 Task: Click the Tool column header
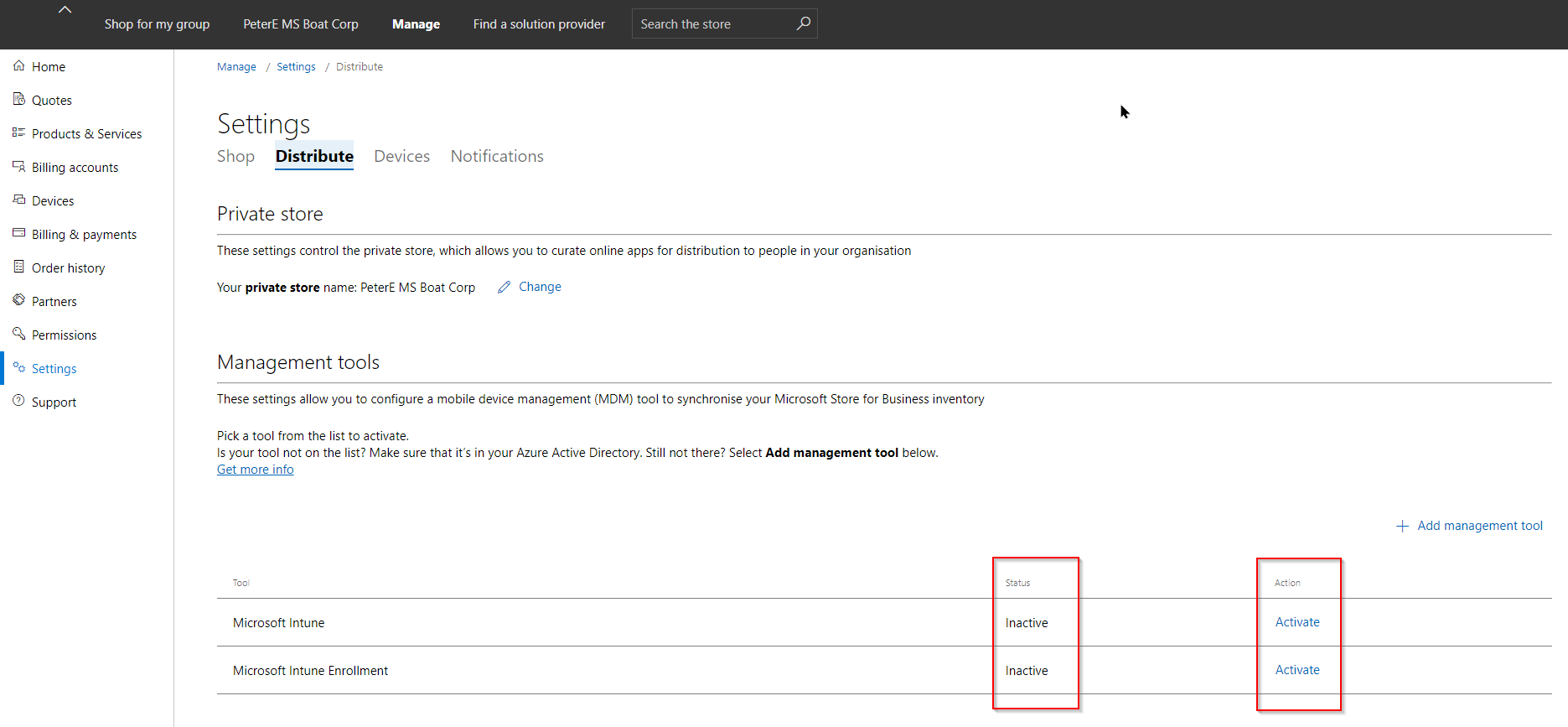pyautogui.click(x=241, y=583)
